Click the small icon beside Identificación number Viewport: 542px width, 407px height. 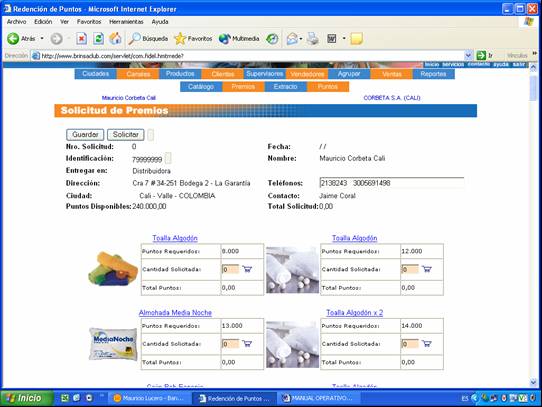[x=168, y=158]
